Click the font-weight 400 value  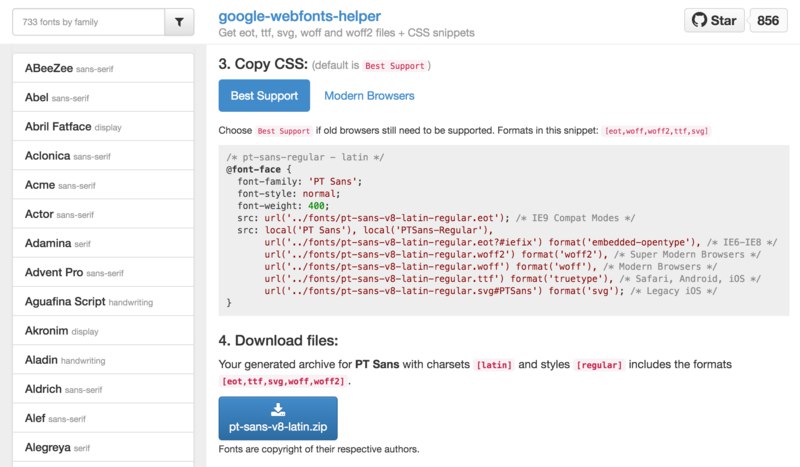click(316, 206)
